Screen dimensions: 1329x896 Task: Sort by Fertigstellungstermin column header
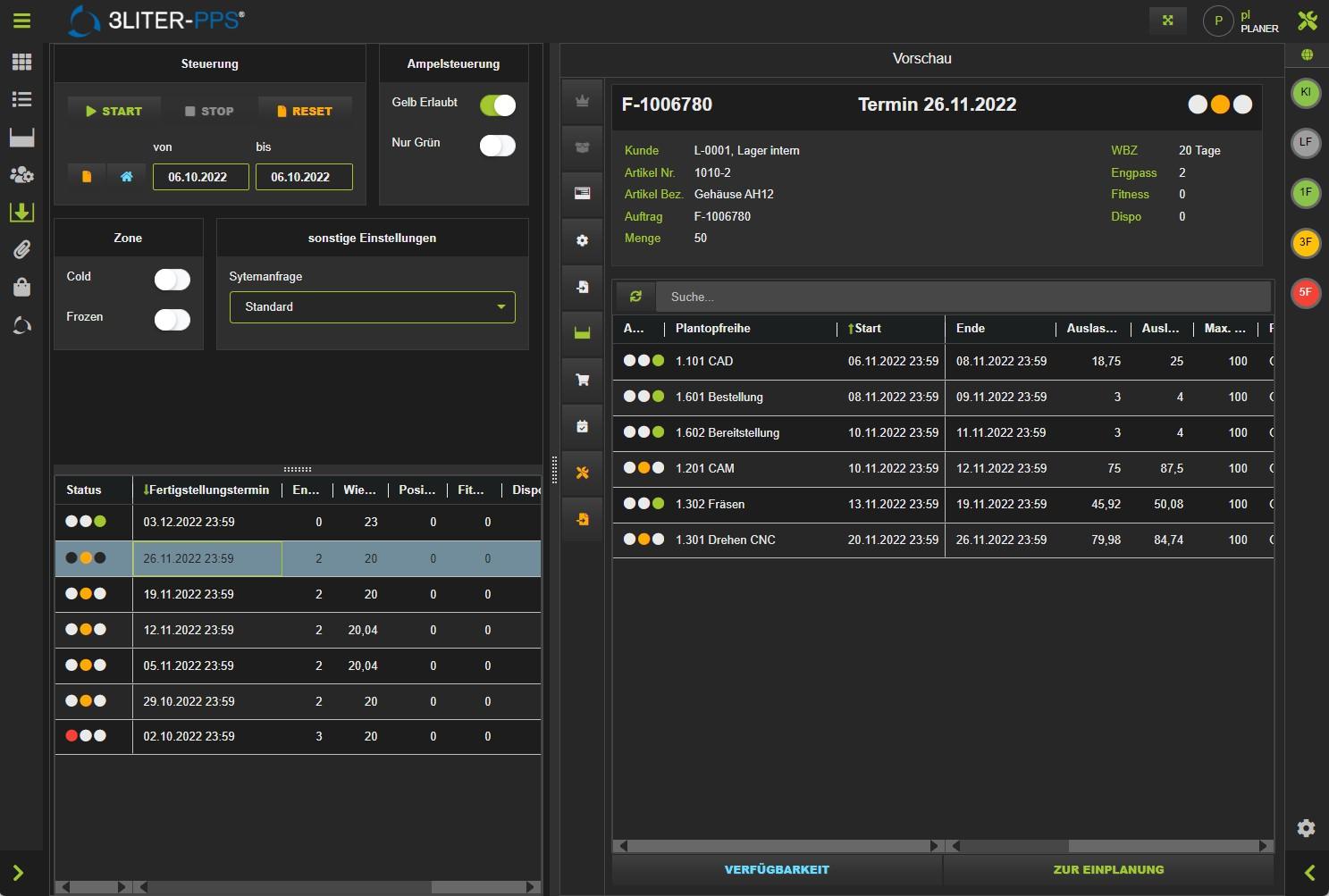206,490
